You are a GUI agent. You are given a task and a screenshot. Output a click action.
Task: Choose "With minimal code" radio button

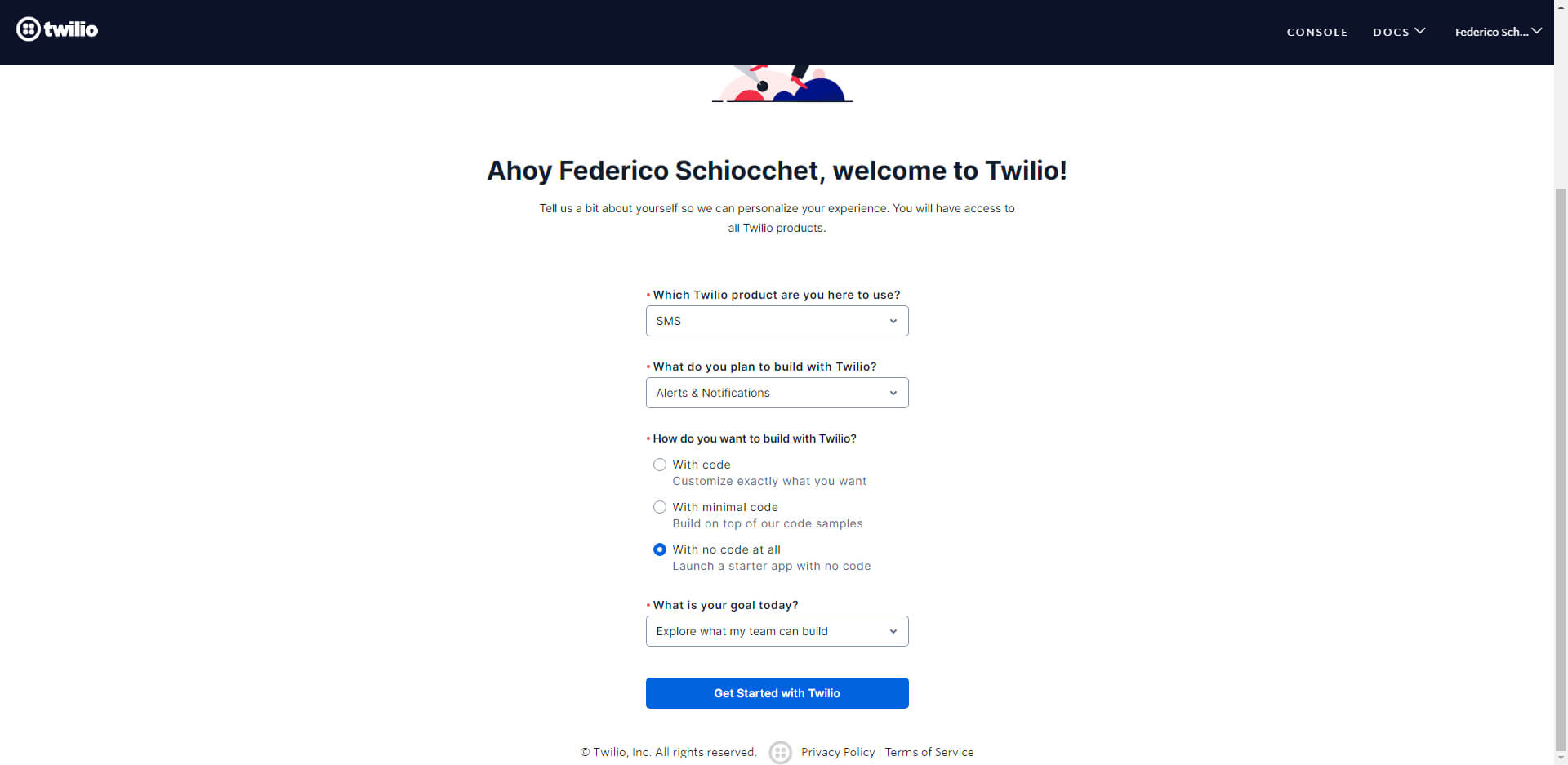click(x=660, y=507)
